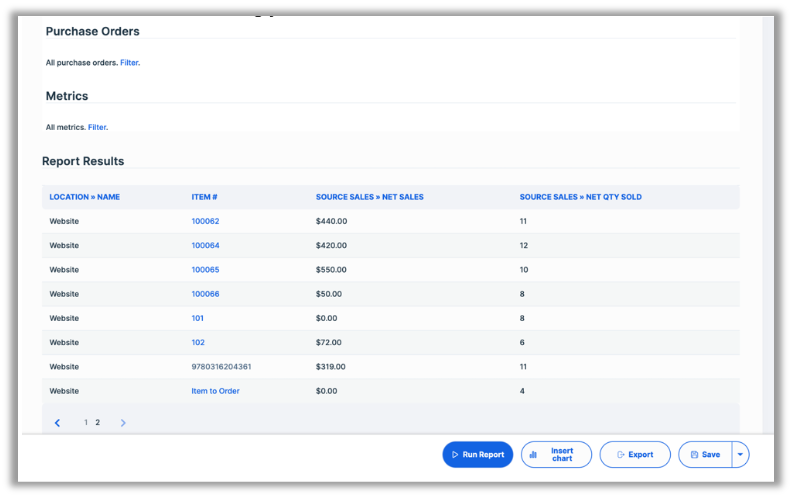The width and height of the screenshot is (792, 498).
Task: Click the Insert chart button
Action: coord(556,454)
